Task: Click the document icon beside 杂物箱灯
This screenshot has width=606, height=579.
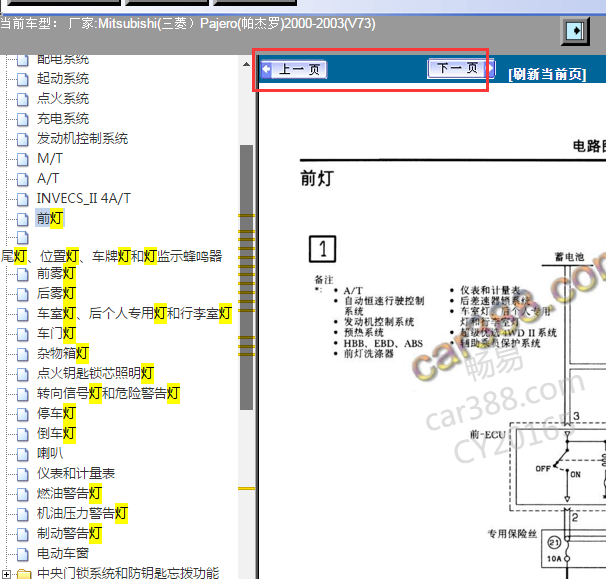Action: (x=23, y=354)
